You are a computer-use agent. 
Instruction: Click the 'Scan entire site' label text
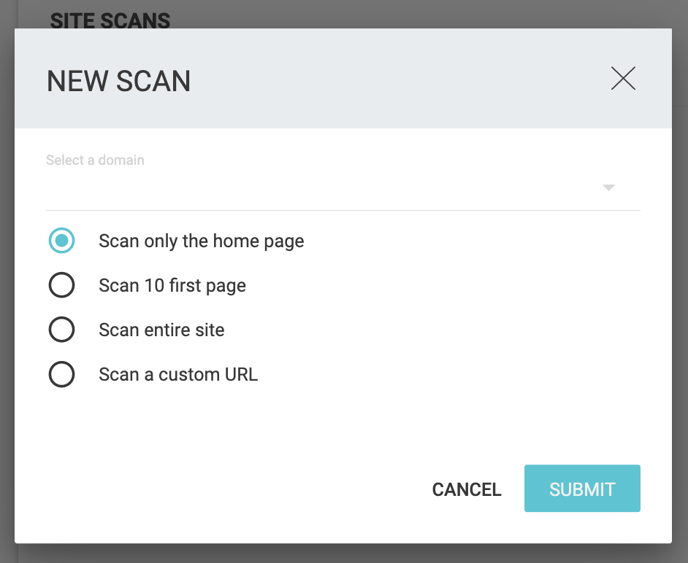coord(161,330)
